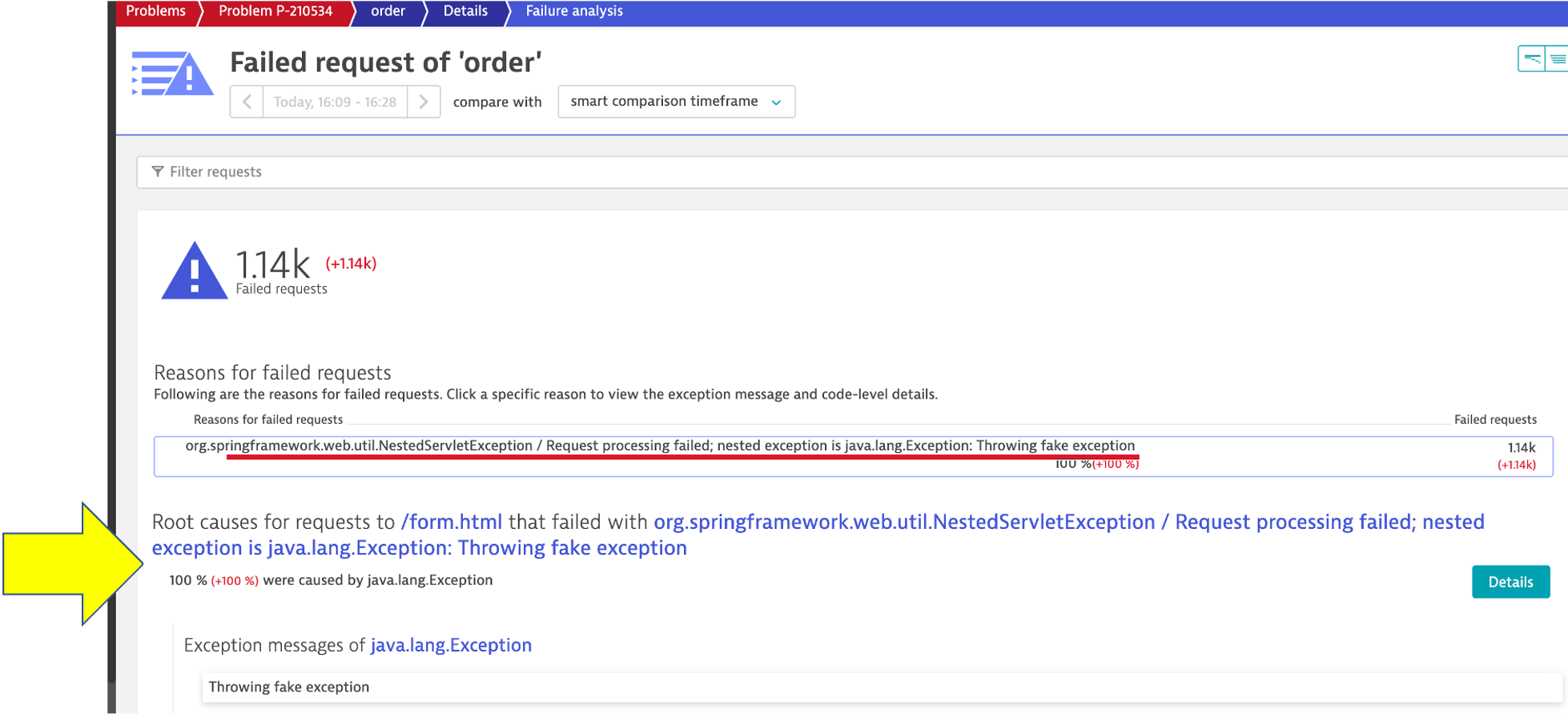This screenshot has width=1568, height=714.
Task: Click the funnel filter icon
Action: 158,171
